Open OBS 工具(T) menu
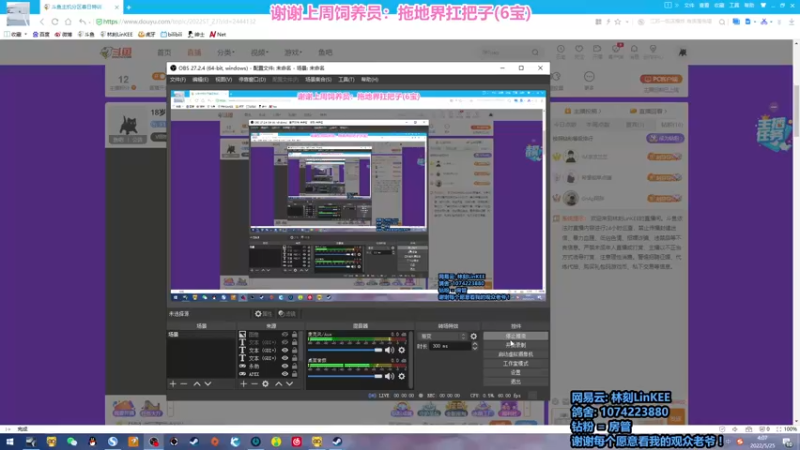Viewport: 800px width, 450px height. pyautogui.click(x=346, y=80)
